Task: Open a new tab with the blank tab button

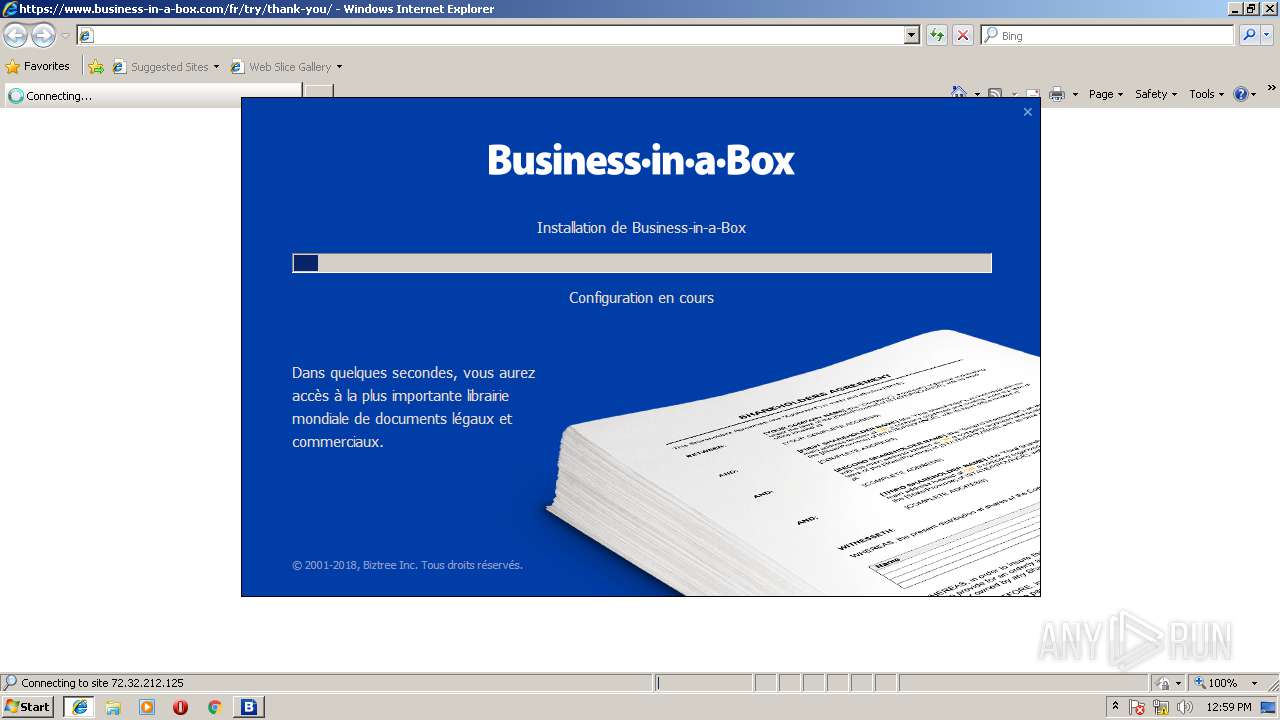Action: [x=318, y=93]
